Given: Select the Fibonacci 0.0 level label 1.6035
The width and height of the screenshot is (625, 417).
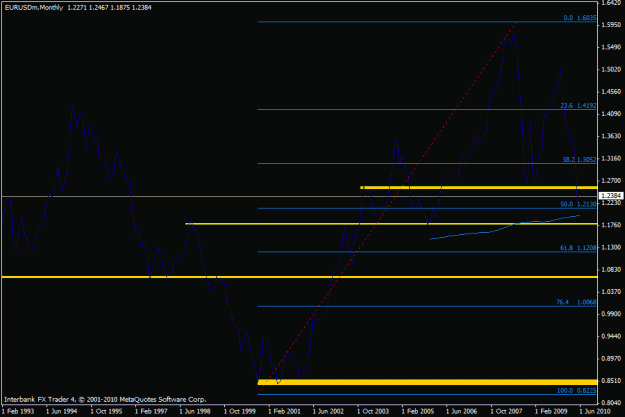Looking at the screenshot, I should coord(580,18).
